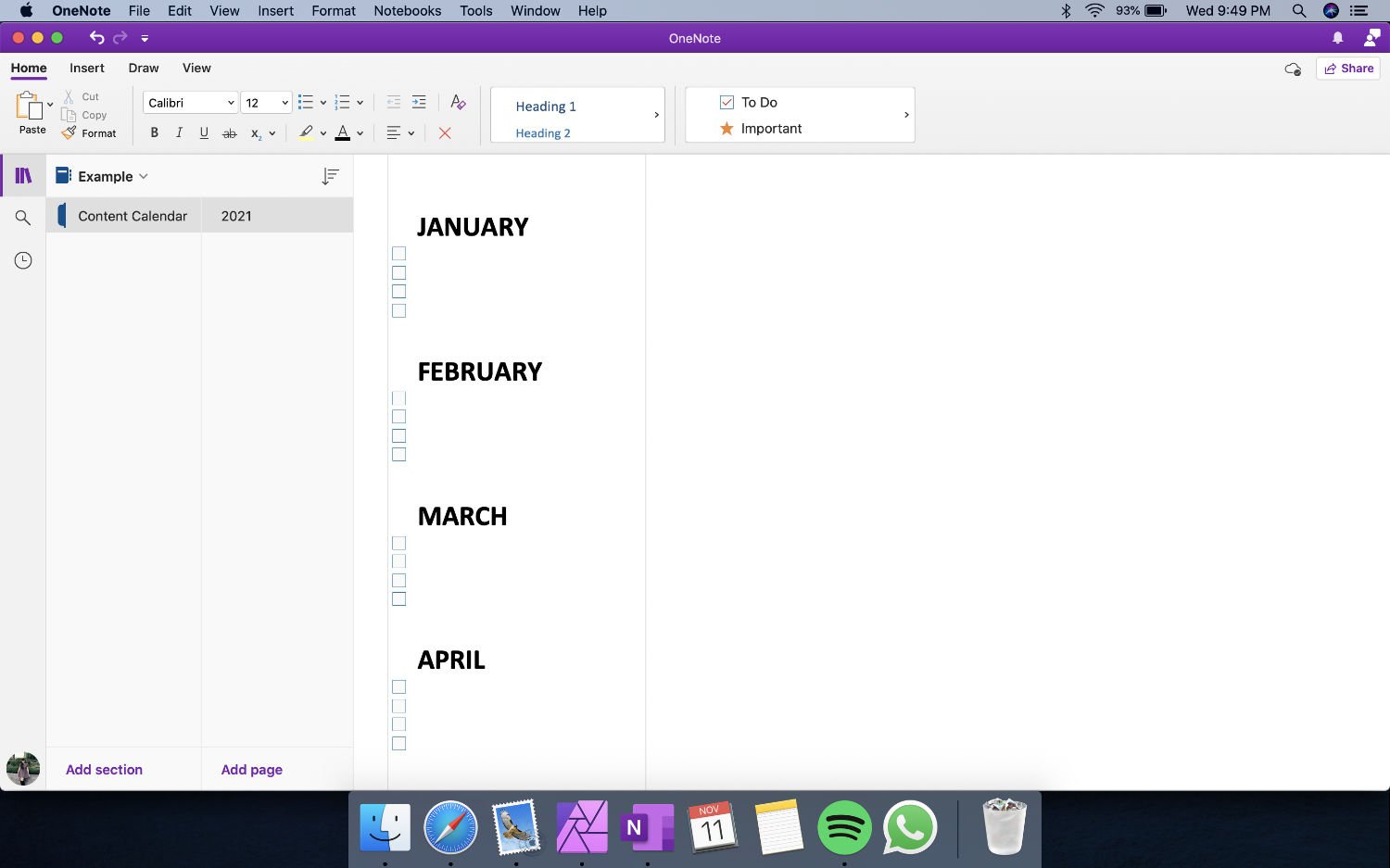Check the last checkbox under JANUARY
Viewport: 1390px width, 868px height.
tap(399, 310)
